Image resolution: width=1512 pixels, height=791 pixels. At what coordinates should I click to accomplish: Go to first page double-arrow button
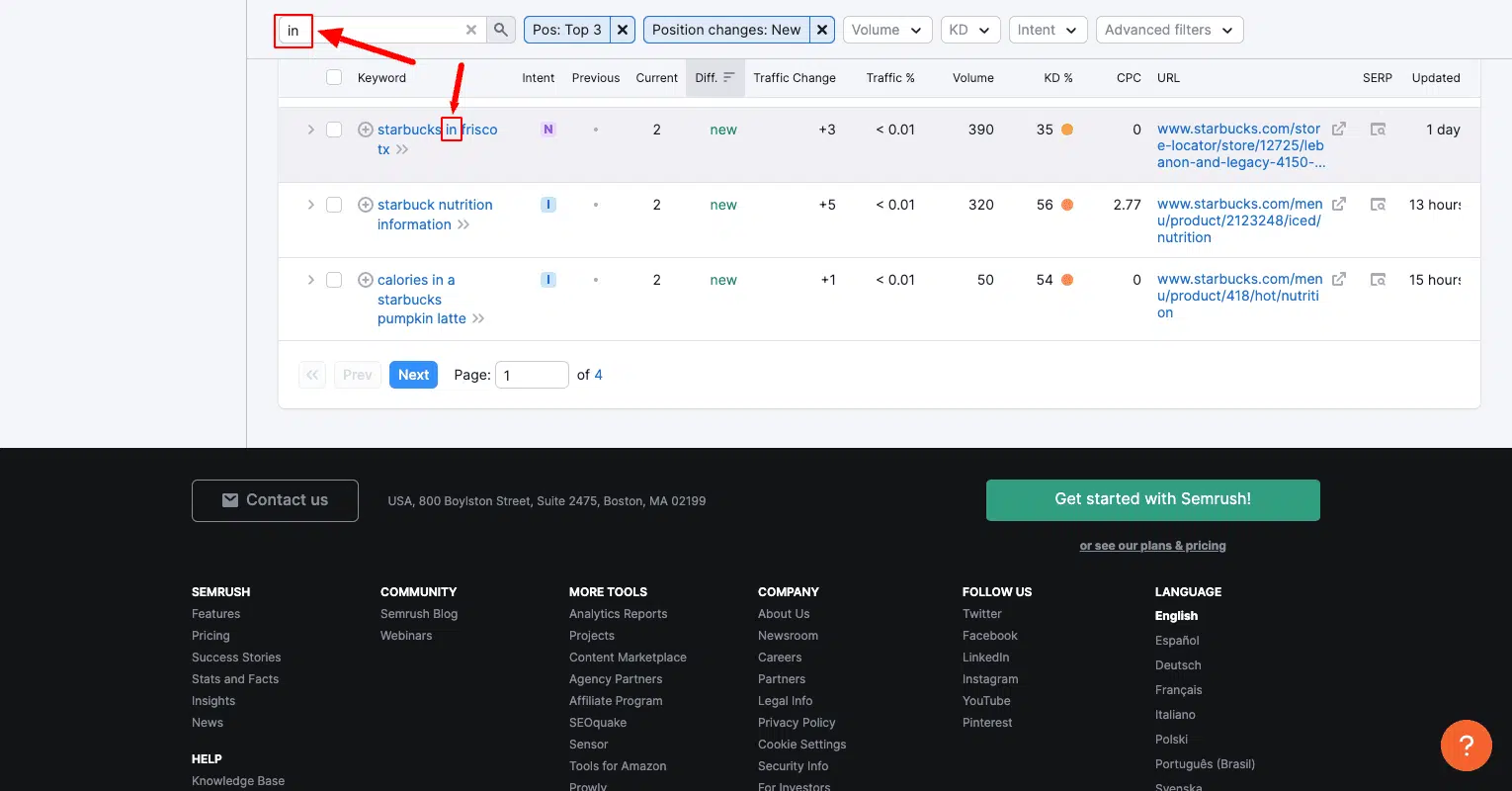312,375
